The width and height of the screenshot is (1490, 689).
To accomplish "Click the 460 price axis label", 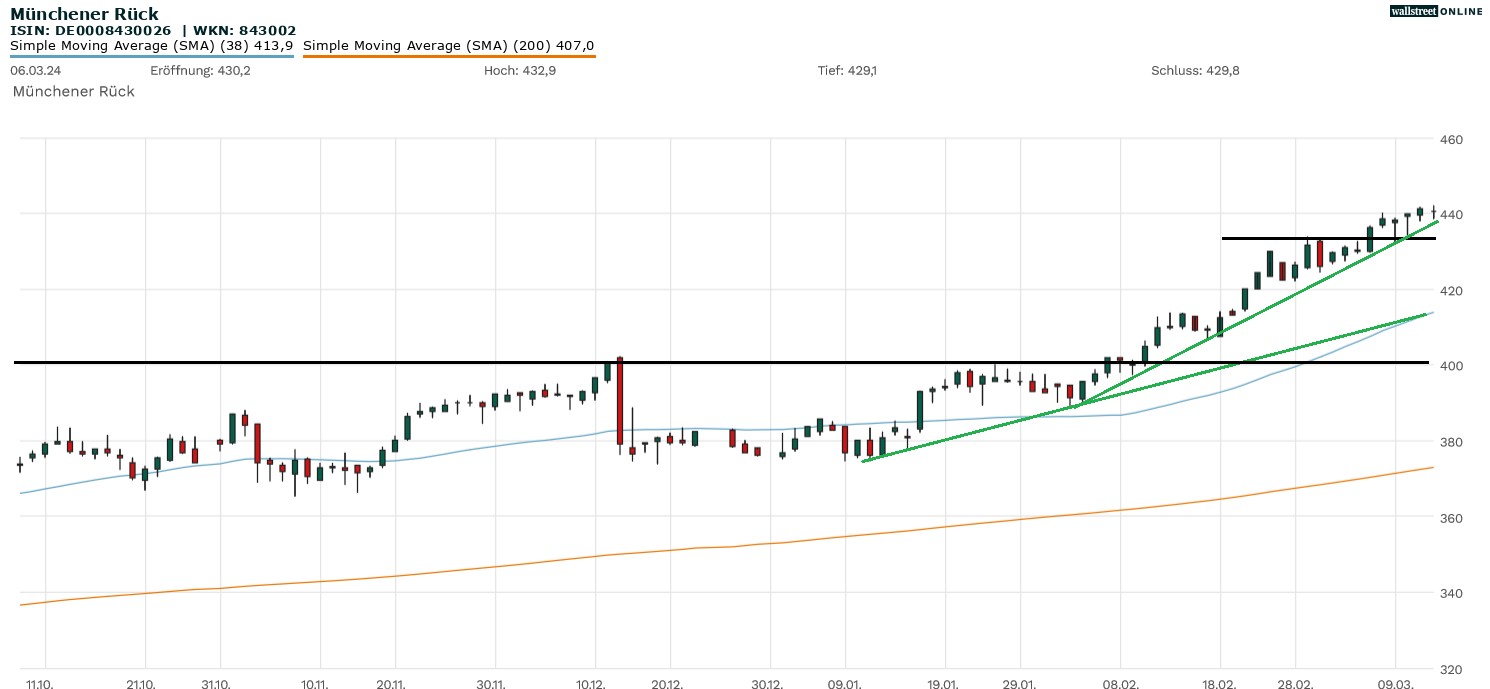I will [x=1452, y=140].
